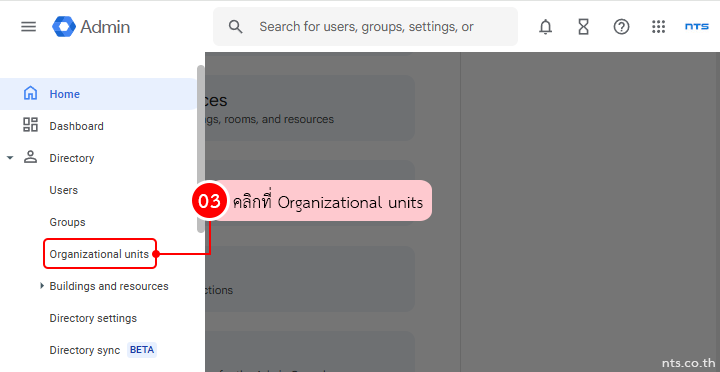Click the search magnifier icon
Image resolution: width=720 pixels, height=372 pixels.
[236, 27]
